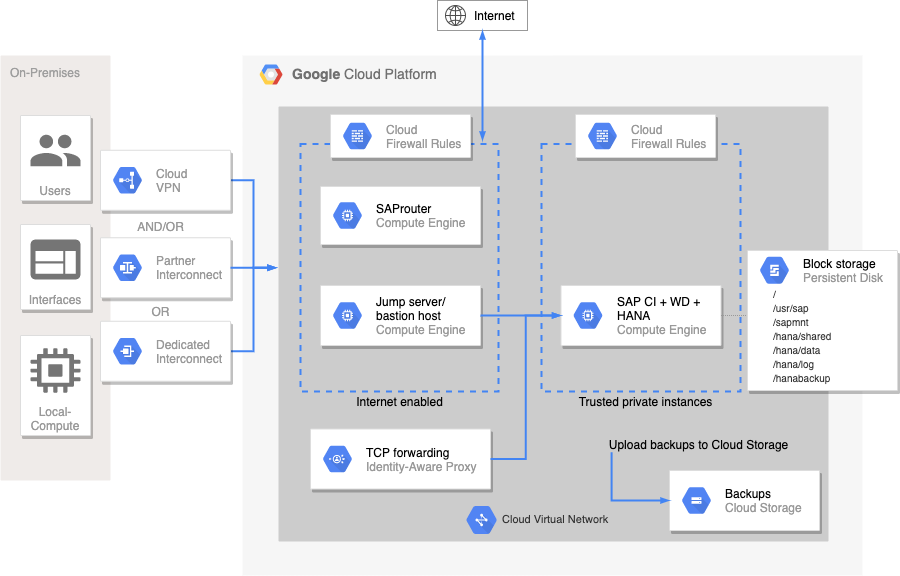Screen dimensions: 900x576
Task: Select the Cloud Virtual Network label
Action: (x=555, y=519)
